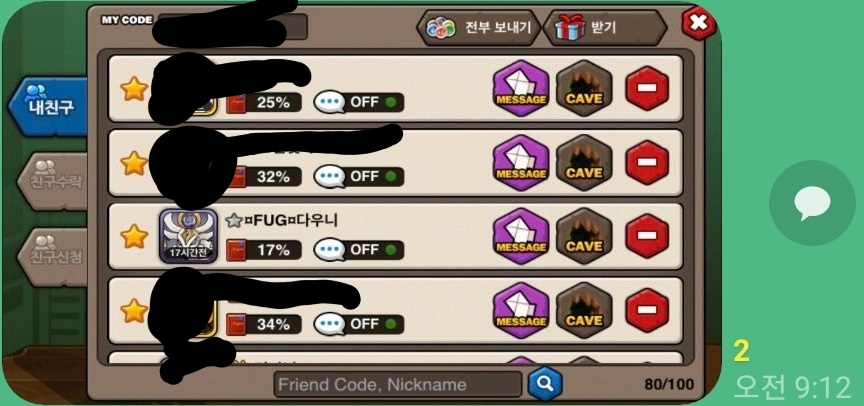Screen dimensions: 864x406
Task: Visit CAVE of ¤FUG¤다우니
Action: (584, 236)
